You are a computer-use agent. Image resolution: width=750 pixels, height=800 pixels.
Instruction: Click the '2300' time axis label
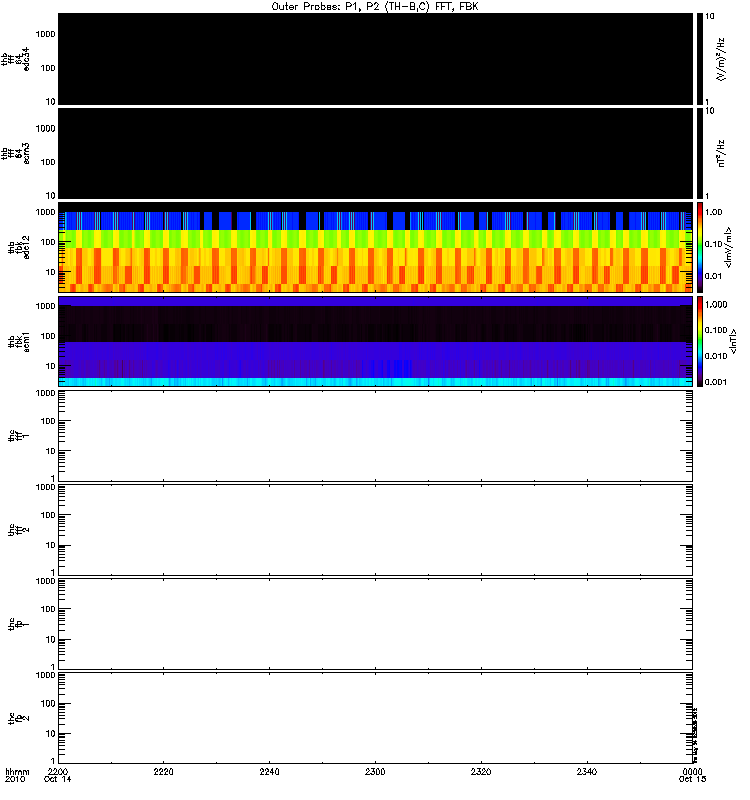tap(375, 771)
